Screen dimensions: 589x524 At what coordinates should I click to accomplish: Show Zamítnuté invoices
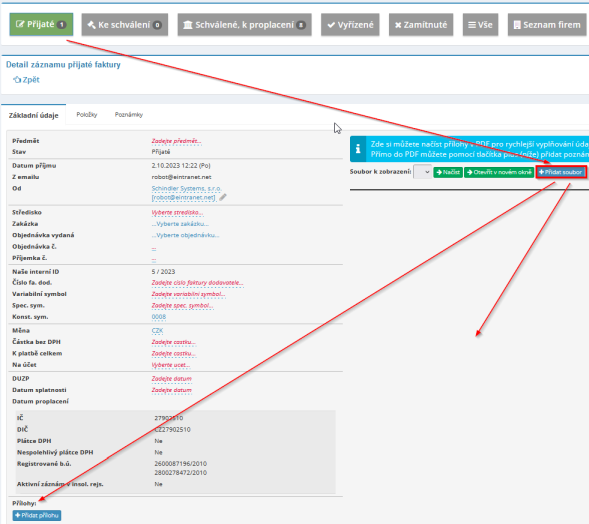click(x=421, y=25)
